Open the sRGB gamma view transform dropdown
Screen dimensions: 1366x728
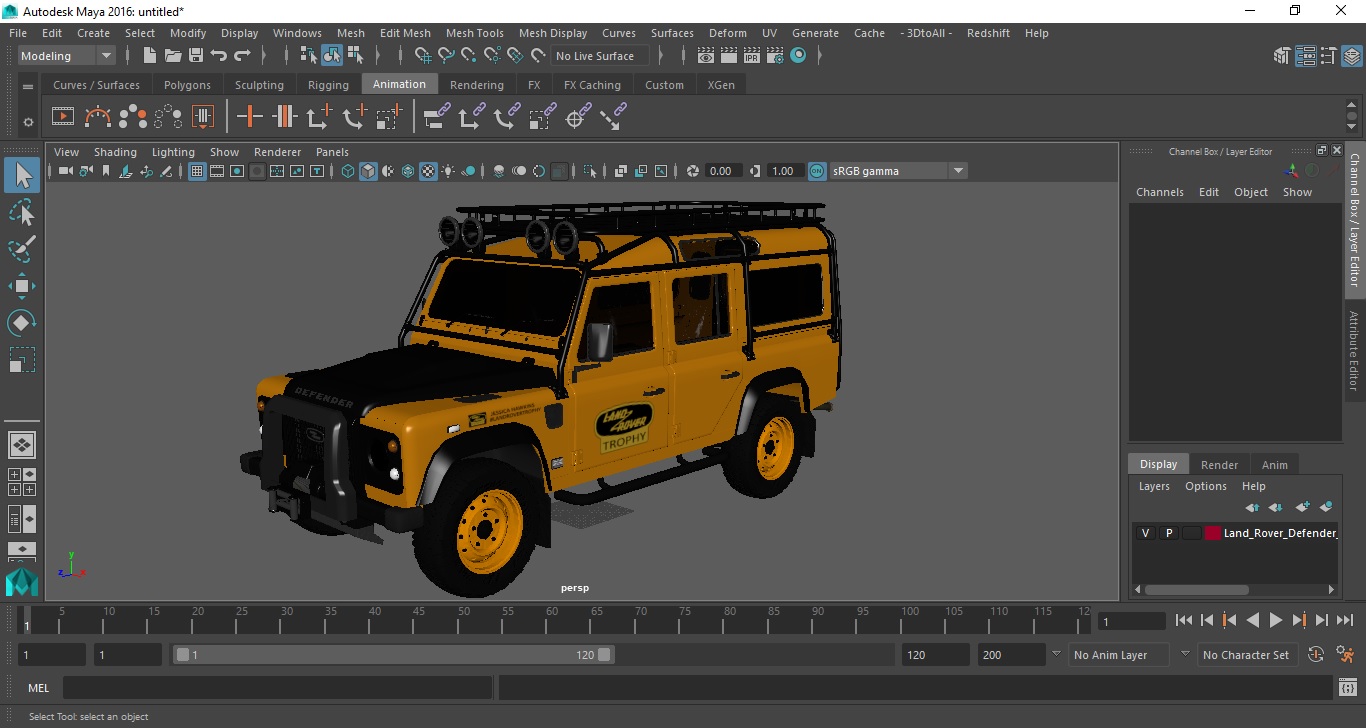pos(899,171)
